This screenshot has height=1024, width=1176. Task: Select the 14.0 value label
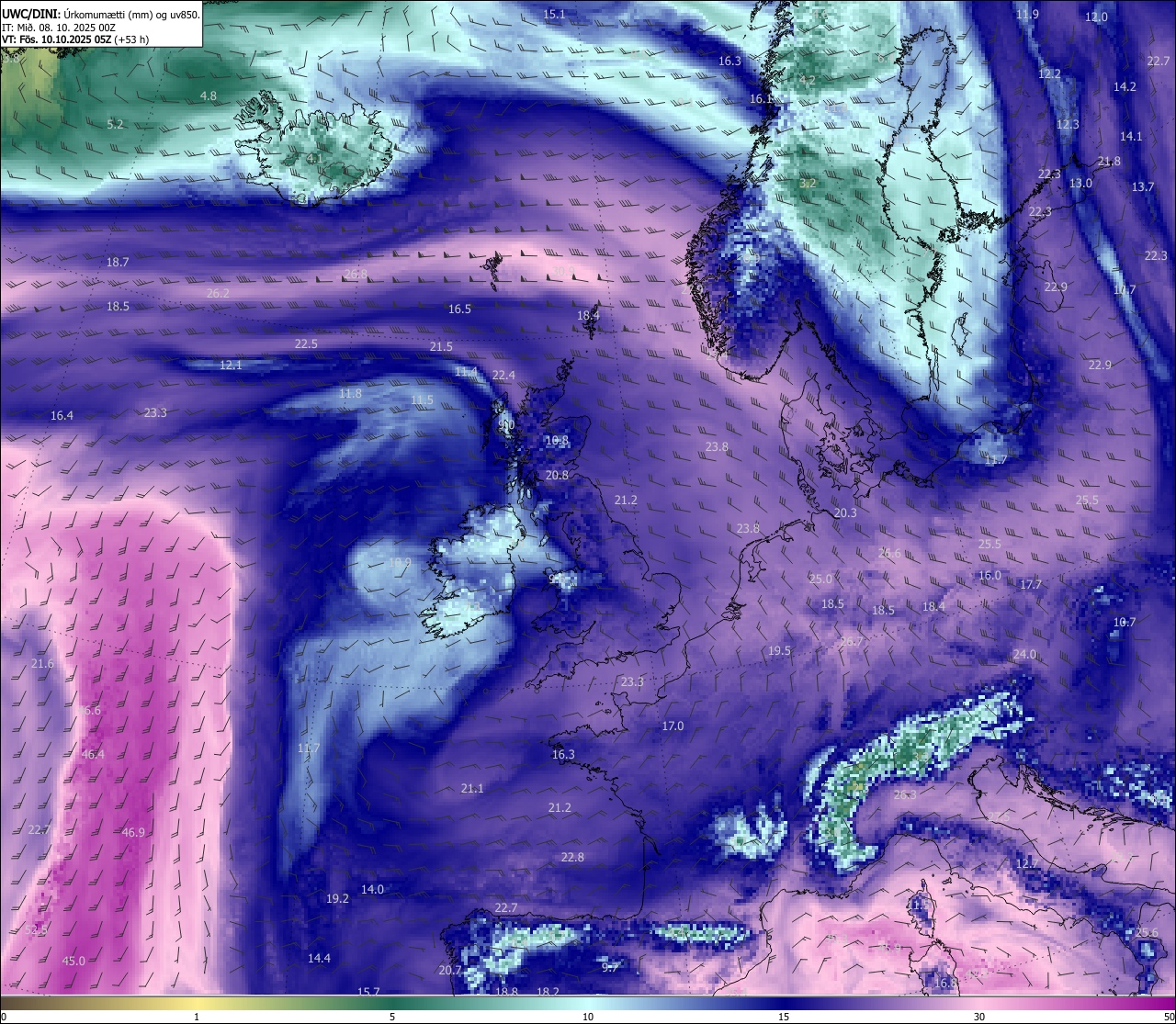click(x=372, y=889)
